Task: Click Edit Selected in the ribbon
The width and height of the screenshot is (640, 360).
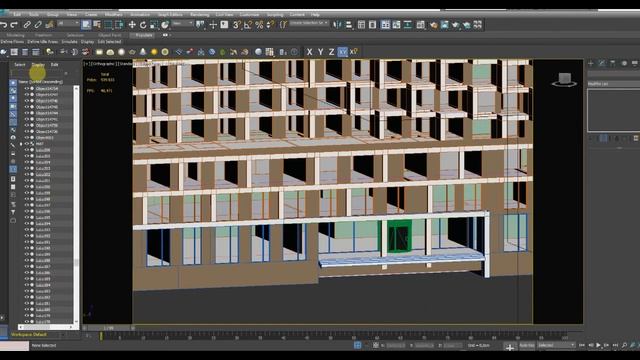Action: [109, 42]
